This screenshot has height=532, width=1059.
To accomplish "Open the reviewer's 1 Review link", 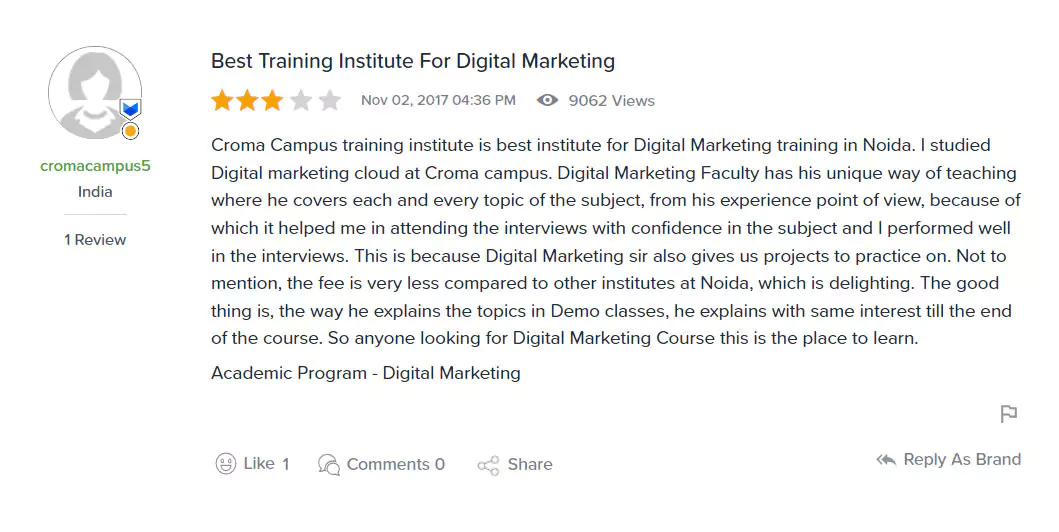I will (x=95, y=240).
